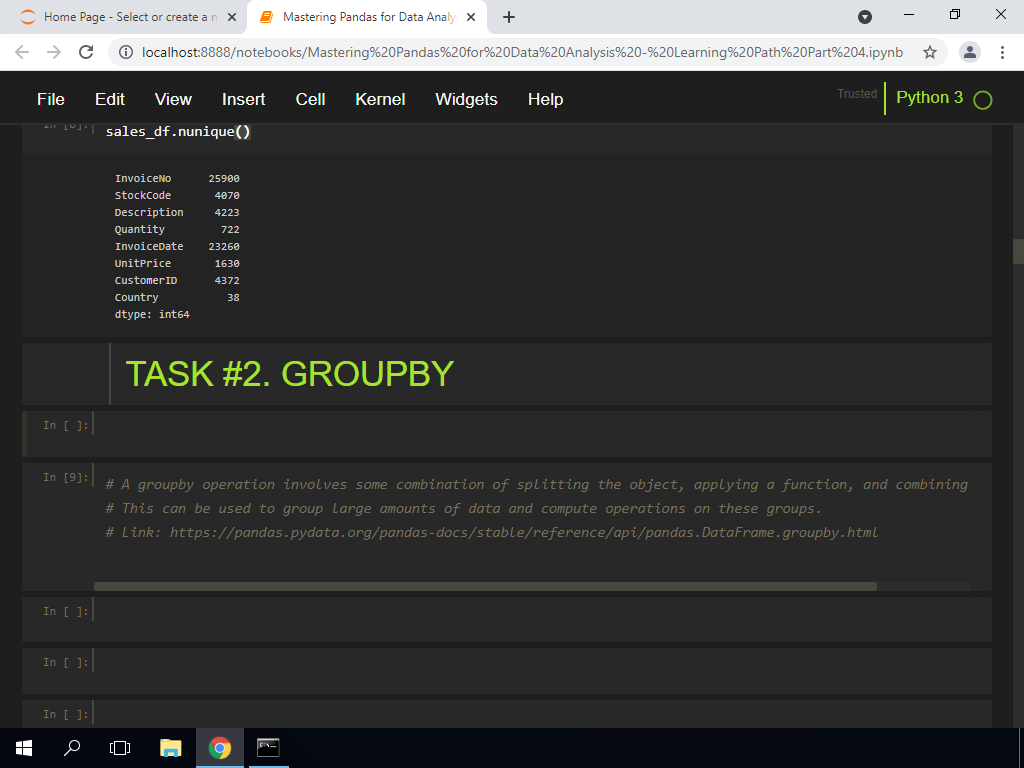Click the dtype: int64 output line
Viewport: 1024px width, 768px height.
click(152, 314)
